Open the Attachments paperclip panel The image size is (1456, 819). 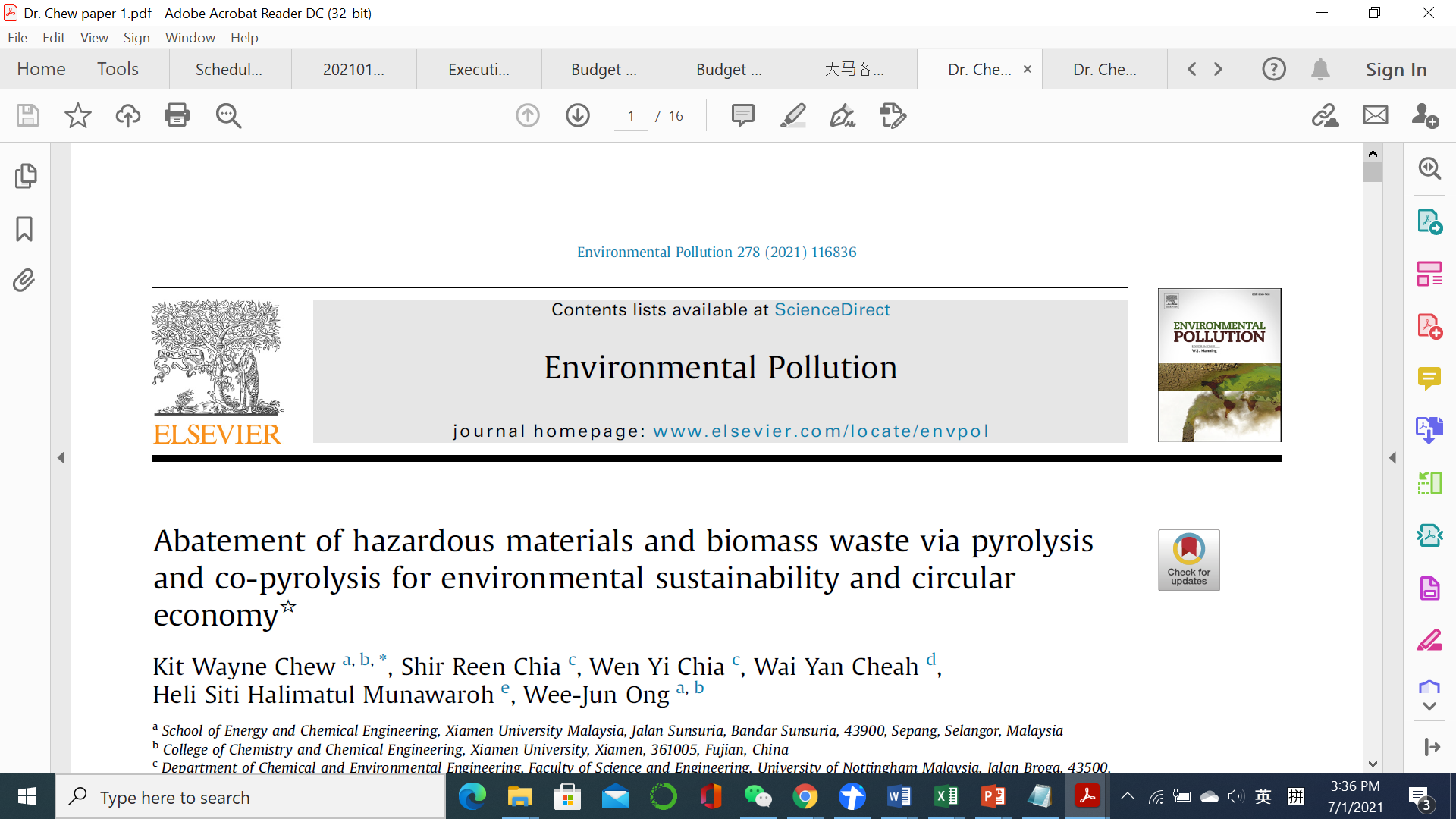coord(24,281)
